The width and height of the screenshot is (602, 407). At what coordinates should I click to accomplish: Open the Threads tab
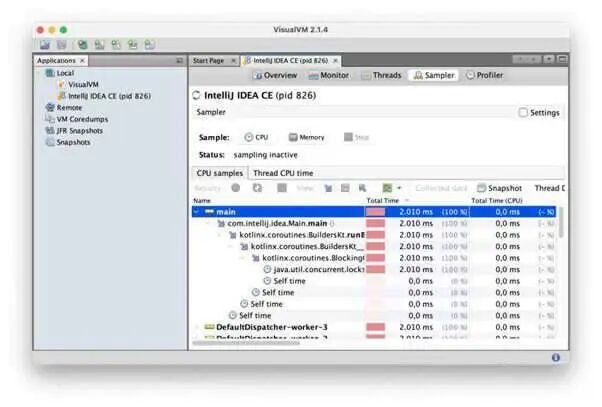381,75
